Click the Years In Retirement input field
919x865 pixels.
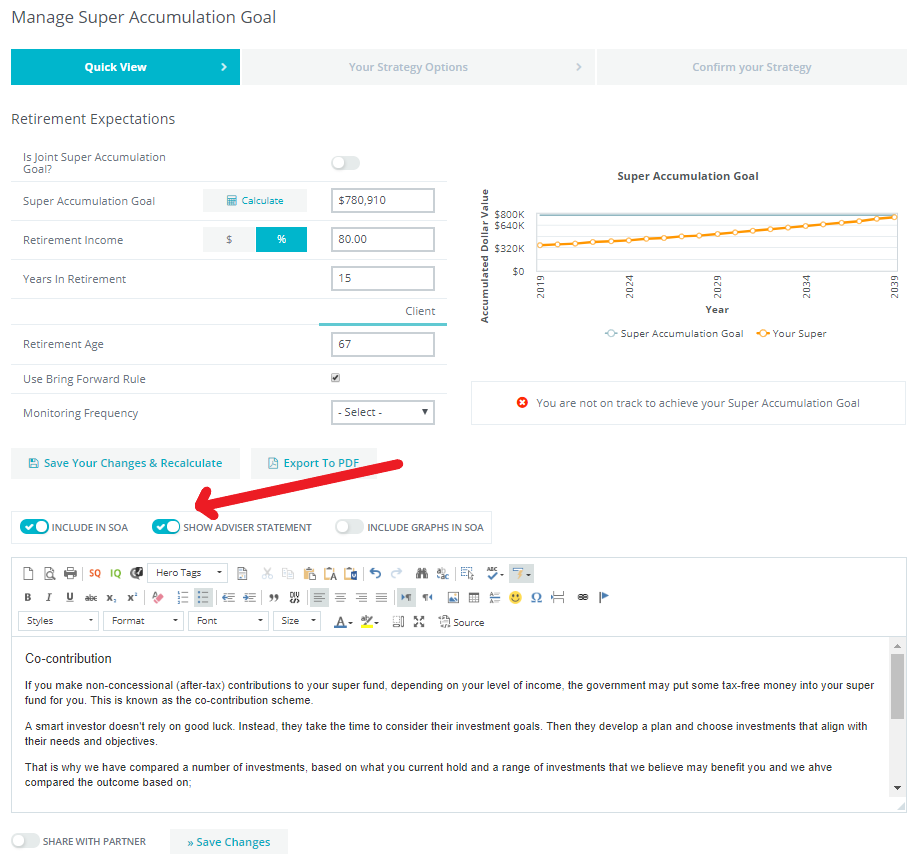(x=383, y=278)
